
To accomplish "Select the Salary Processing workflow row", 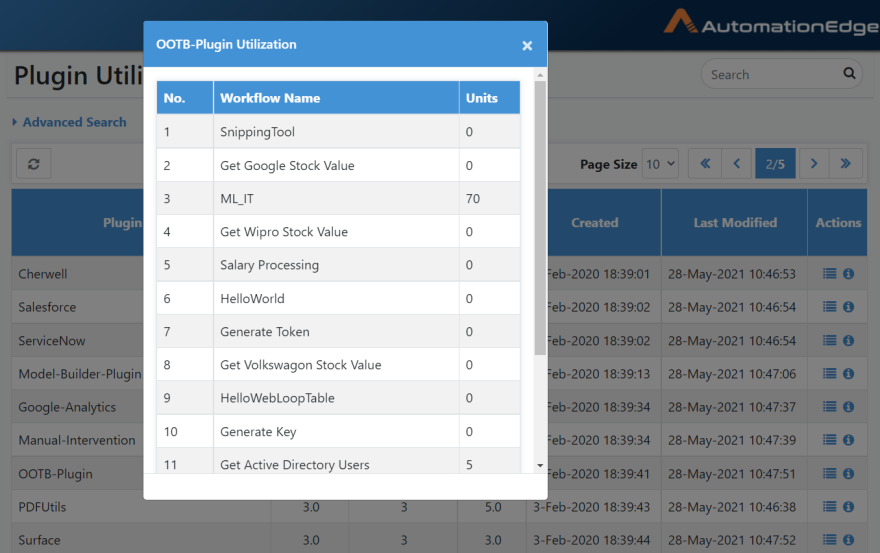I will [338, 264].
